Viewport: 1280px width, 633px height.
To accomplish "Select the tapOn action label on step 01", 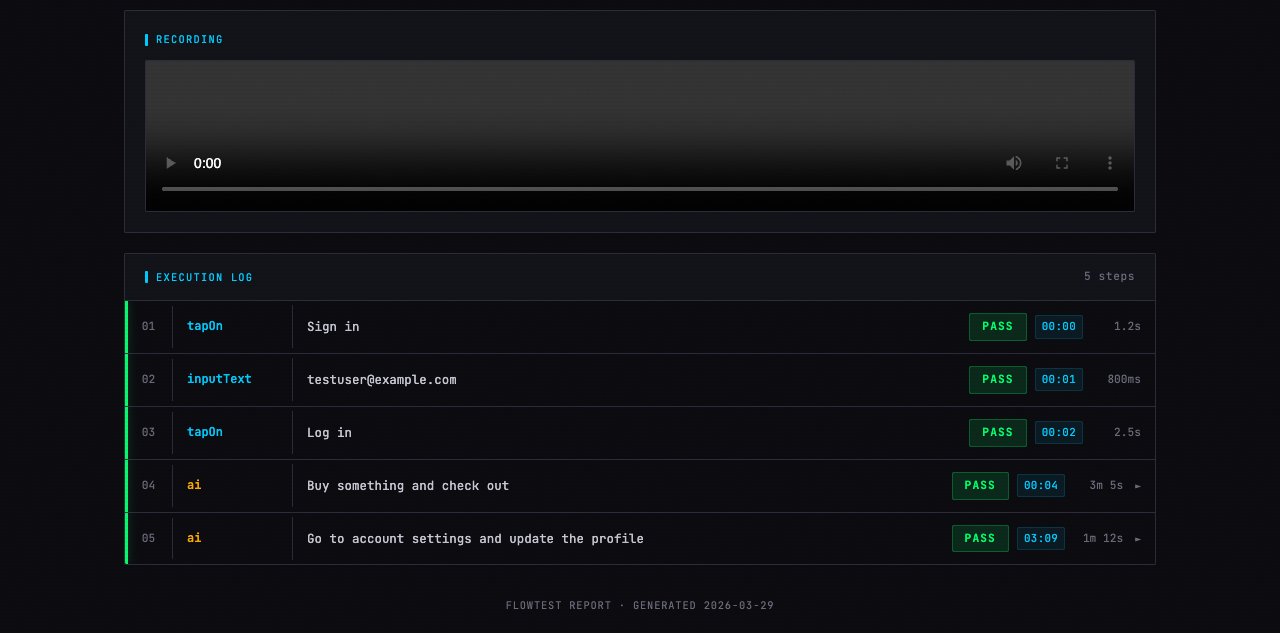I will [x=204, y=326].
